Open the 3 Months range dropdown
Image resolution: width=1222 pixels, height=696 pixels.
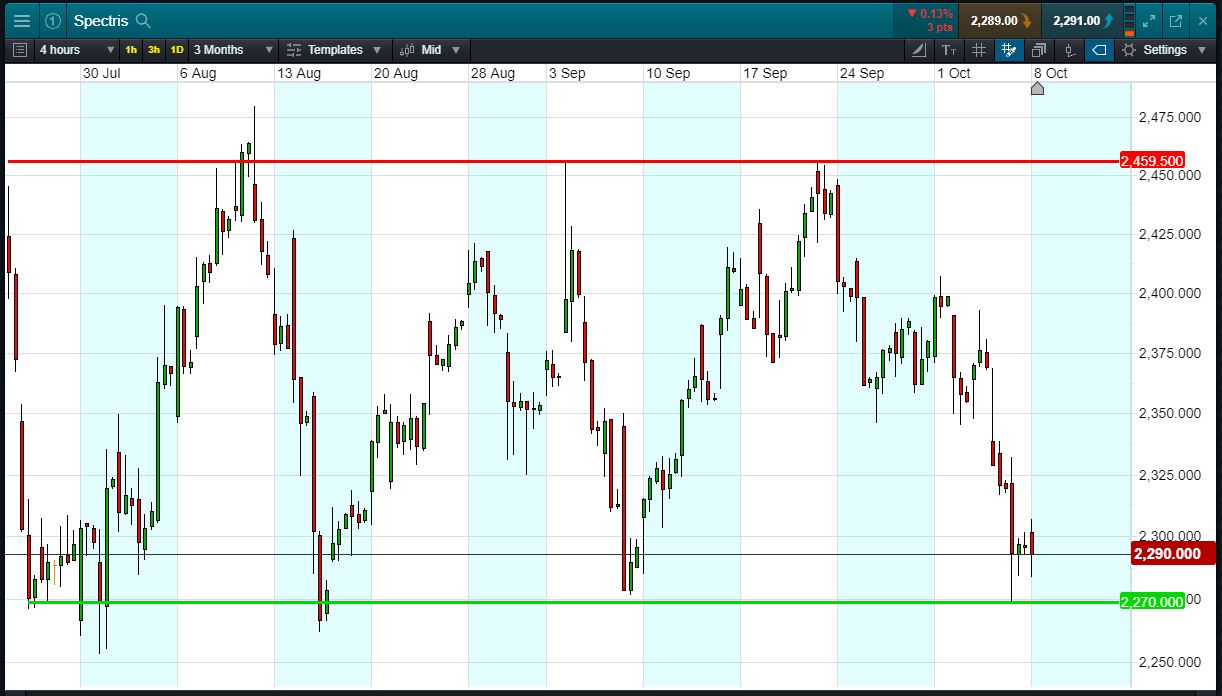(233, 50)
